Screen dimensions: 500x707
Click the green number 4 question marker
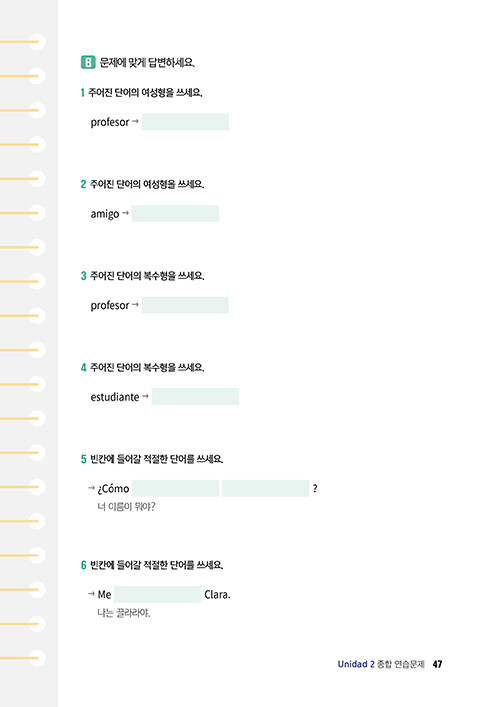tap(83, 367)
